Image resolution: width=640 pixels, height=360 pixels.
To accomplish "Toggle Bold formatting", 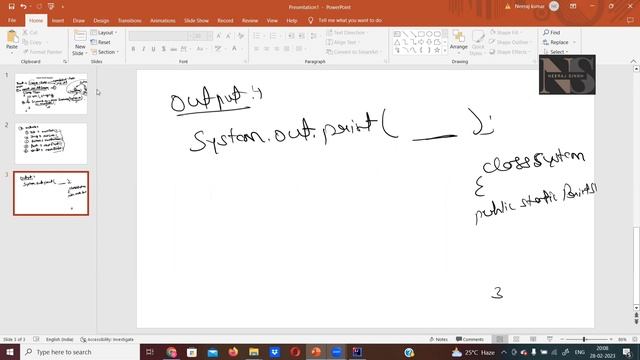I will pyautogui.click(x=133, y=49).
